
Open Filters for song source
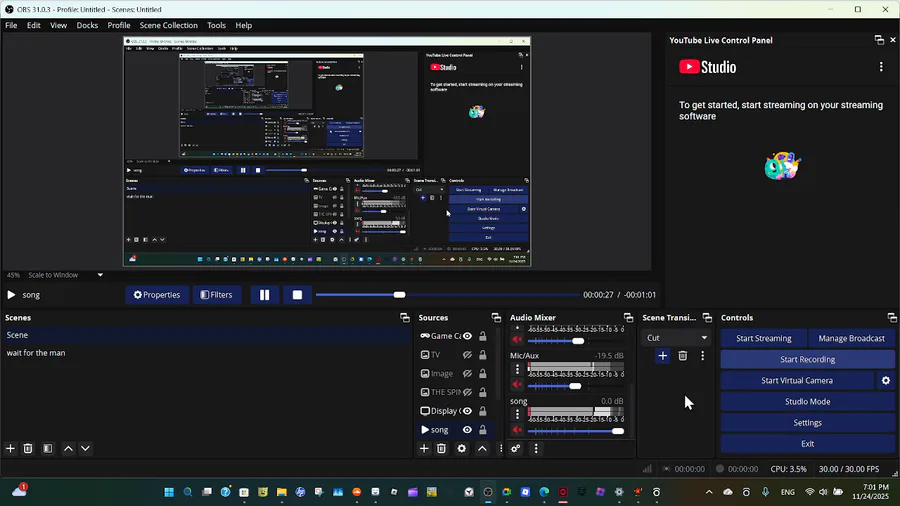point(216,295)
